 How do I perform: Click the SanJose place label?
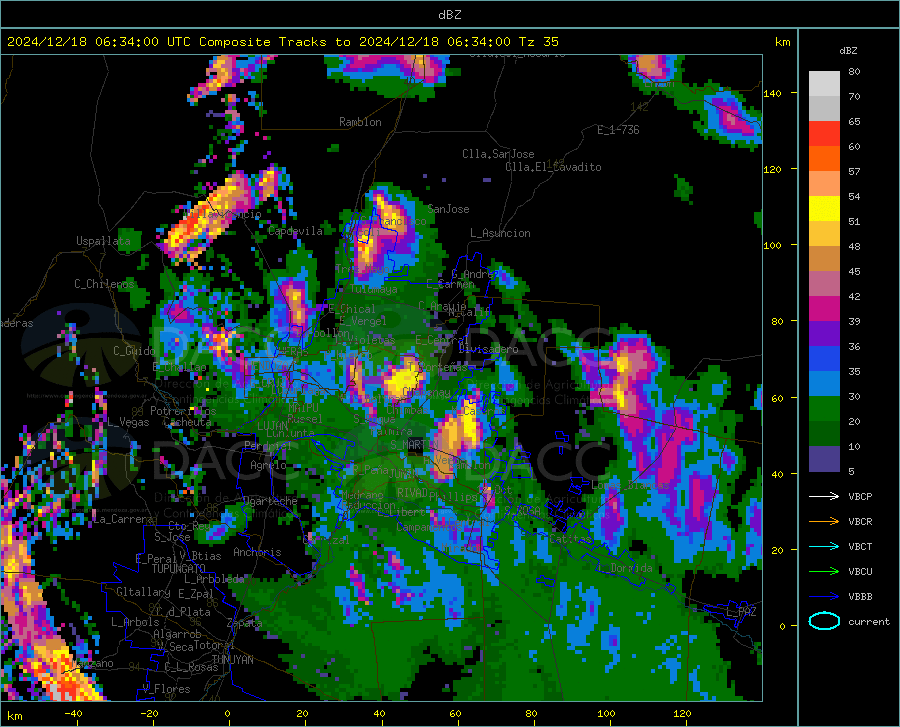(x=448, y=209)
